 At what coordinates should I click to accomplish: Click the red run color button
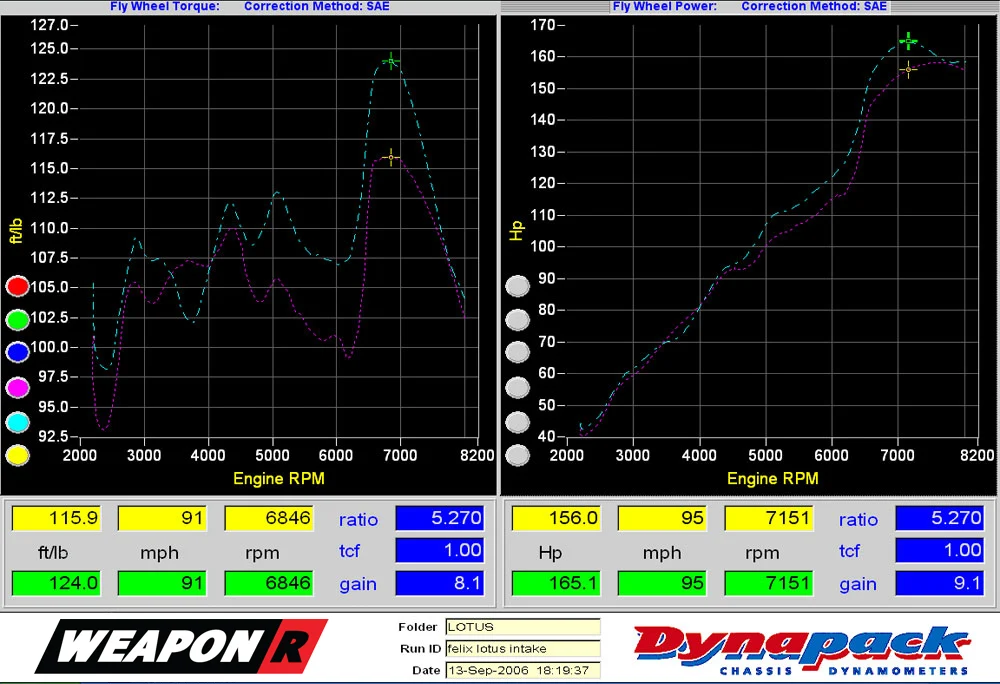pos(18,286)
